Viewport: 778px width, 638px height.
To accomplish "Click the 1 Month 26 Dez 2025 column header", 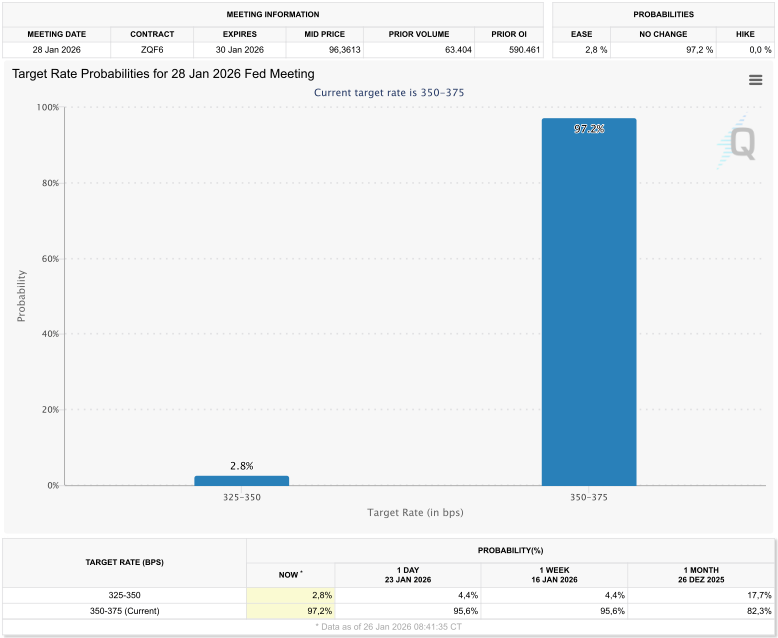I will pos(700,575).
